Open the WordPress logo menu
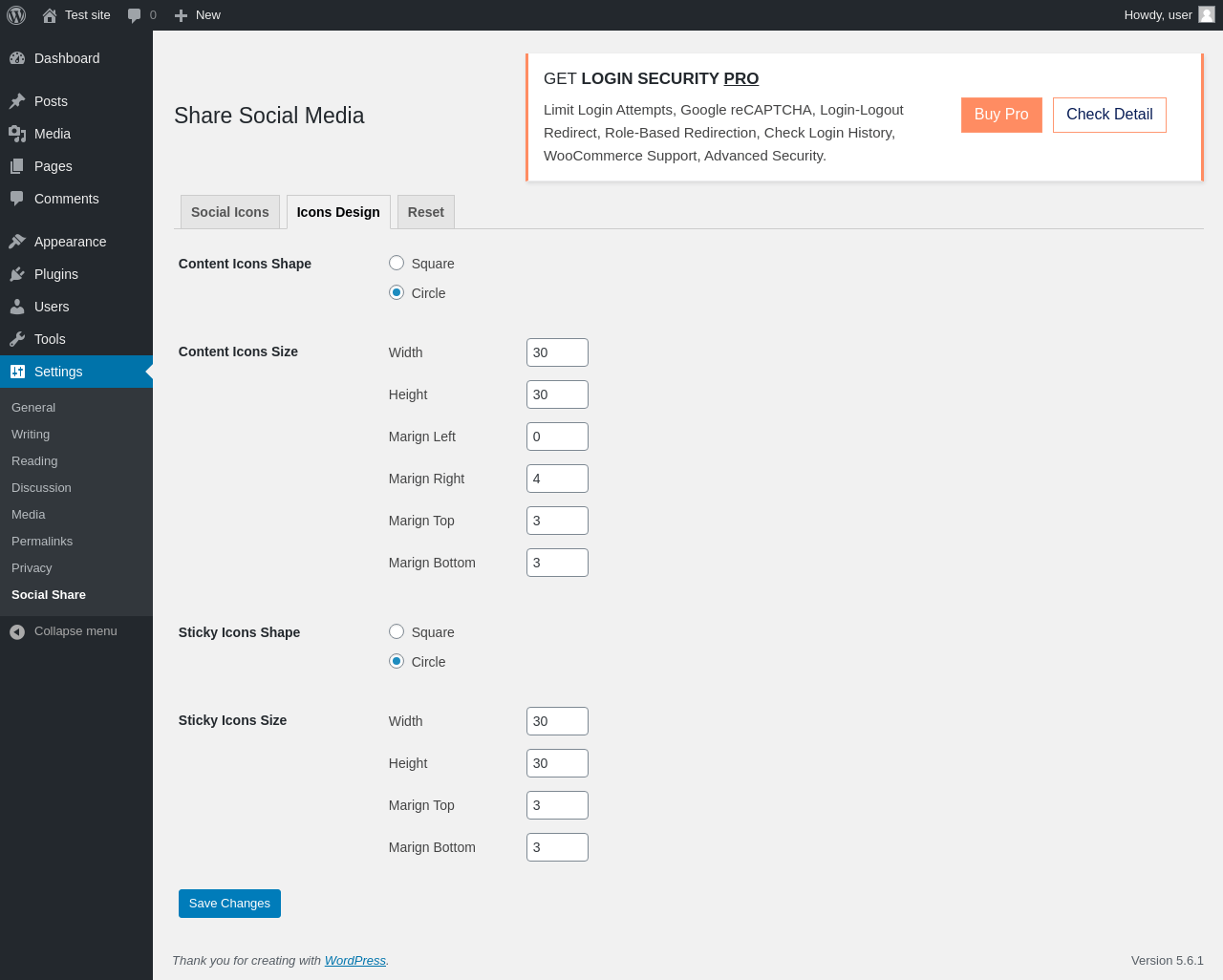 click(x=16, y=15)
